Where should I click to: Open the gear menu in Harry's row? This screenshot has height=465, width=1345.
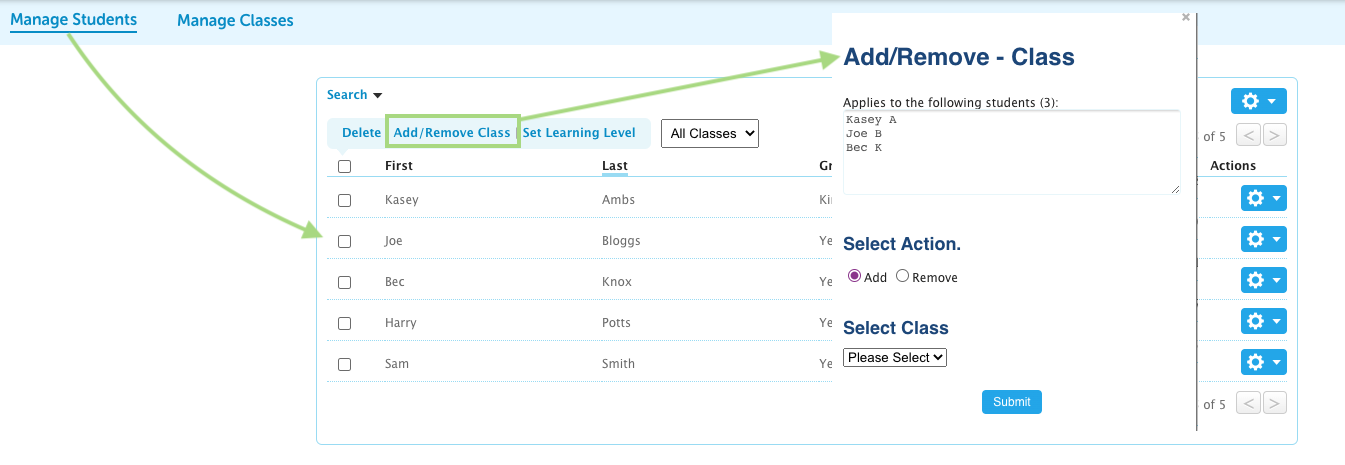(1263, 321)
